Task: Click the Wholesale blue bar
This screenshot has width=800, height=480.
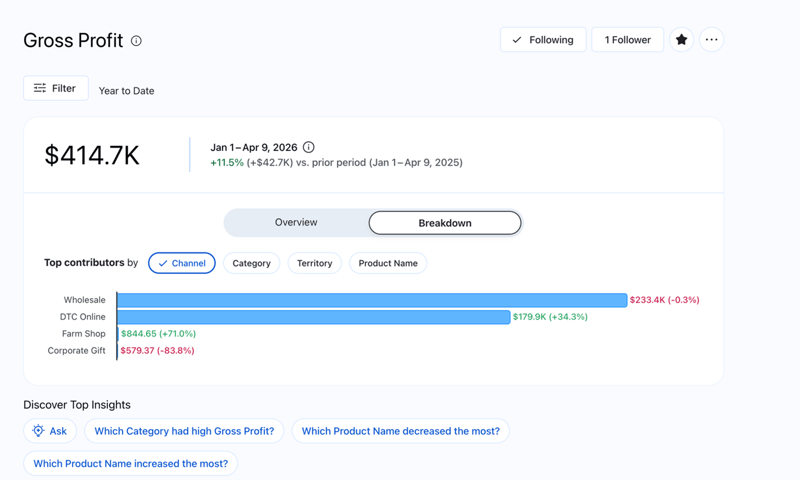Action: tap(372, 300)
